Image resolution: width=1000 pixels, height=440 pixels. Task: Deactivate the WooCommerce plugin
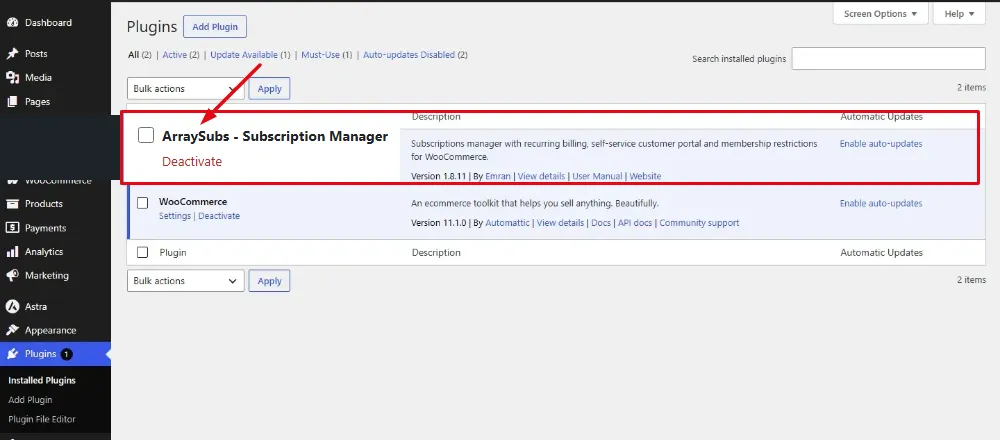pyautogui.click(x=219, y=216)
